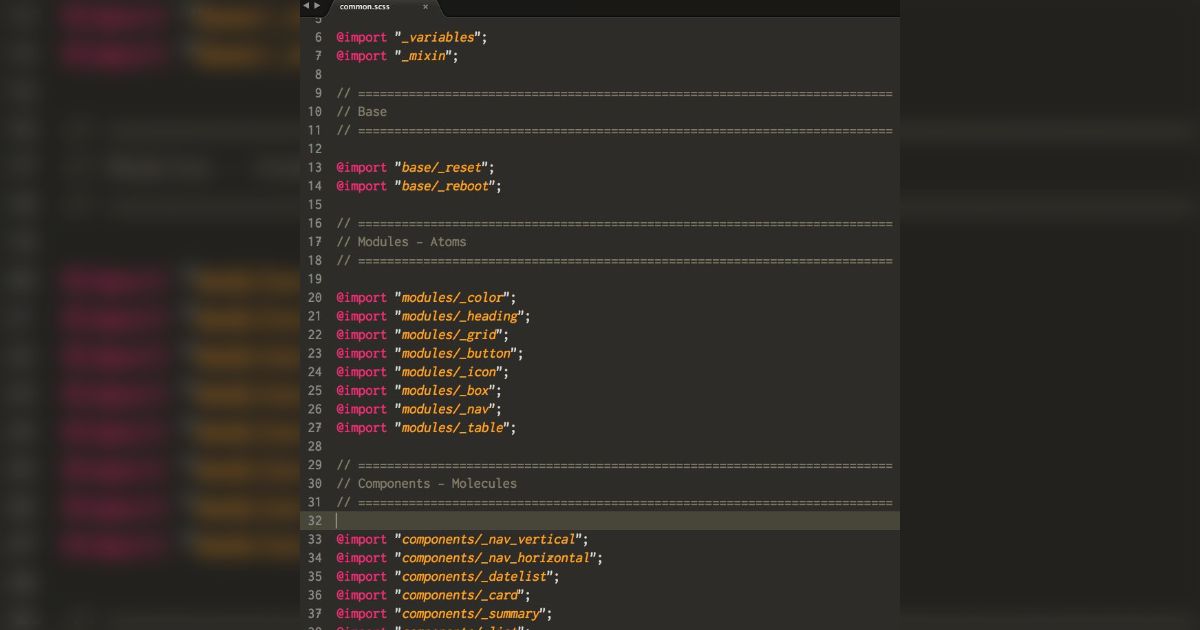Click the back navigation arrow icon

click(x=304, y=5)
